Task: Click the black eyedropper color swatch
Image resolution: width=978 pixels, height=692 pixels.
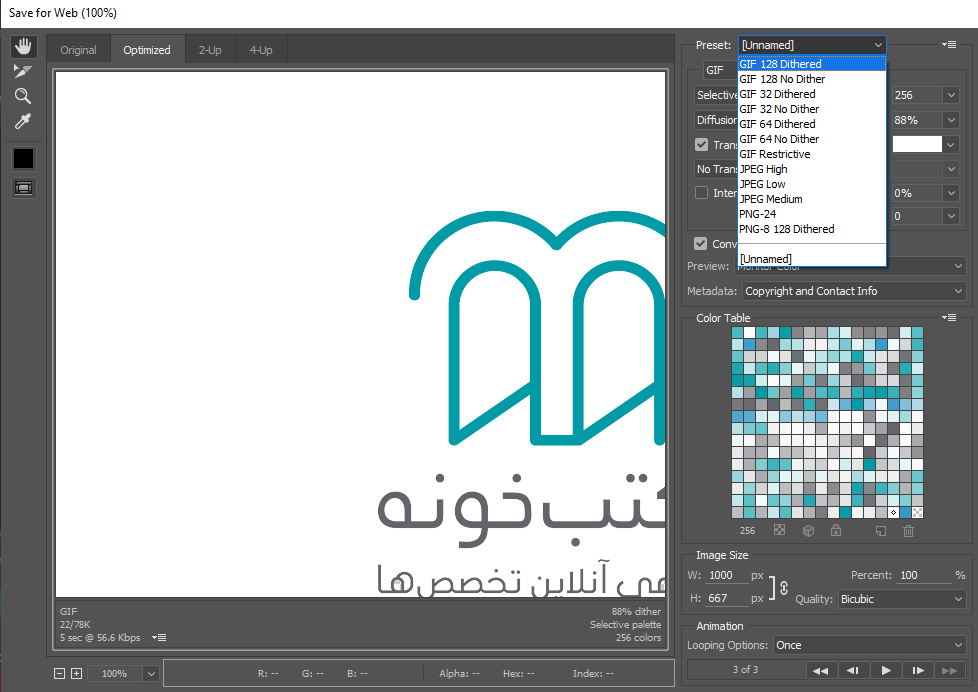Action: [24, 159]
